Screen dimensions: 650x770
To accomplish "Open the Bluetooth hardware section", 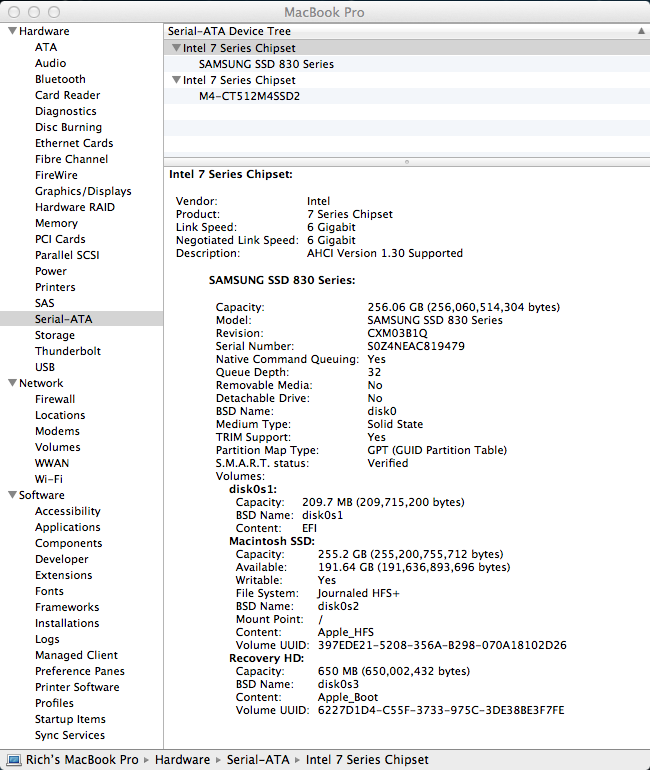I will (x=60, y=79).
